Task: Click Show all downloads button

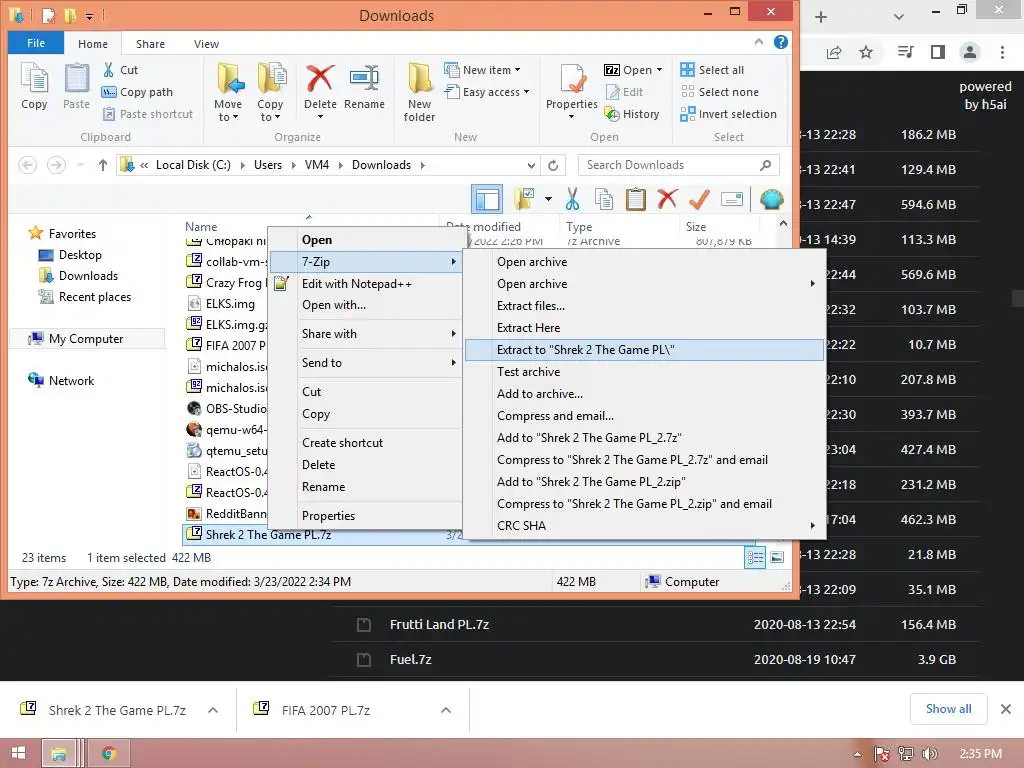Action: 948,709
